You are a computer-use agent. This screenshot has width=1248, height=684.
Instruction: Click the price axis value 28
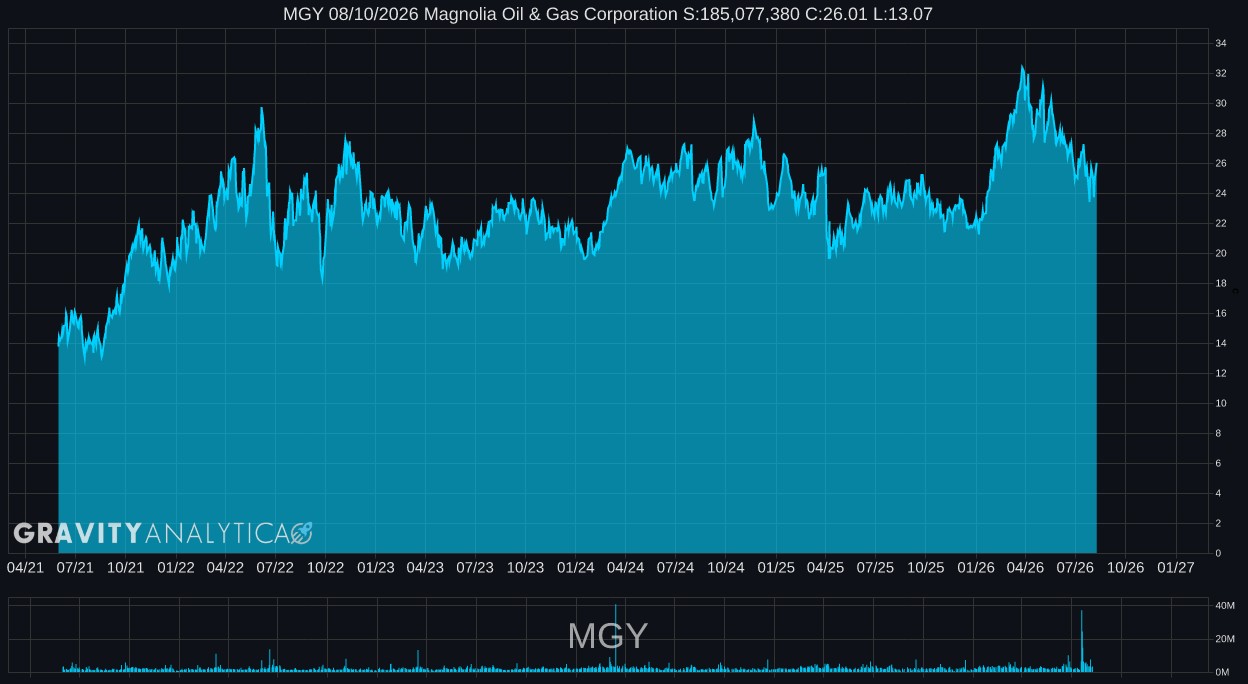point(1221,133)
